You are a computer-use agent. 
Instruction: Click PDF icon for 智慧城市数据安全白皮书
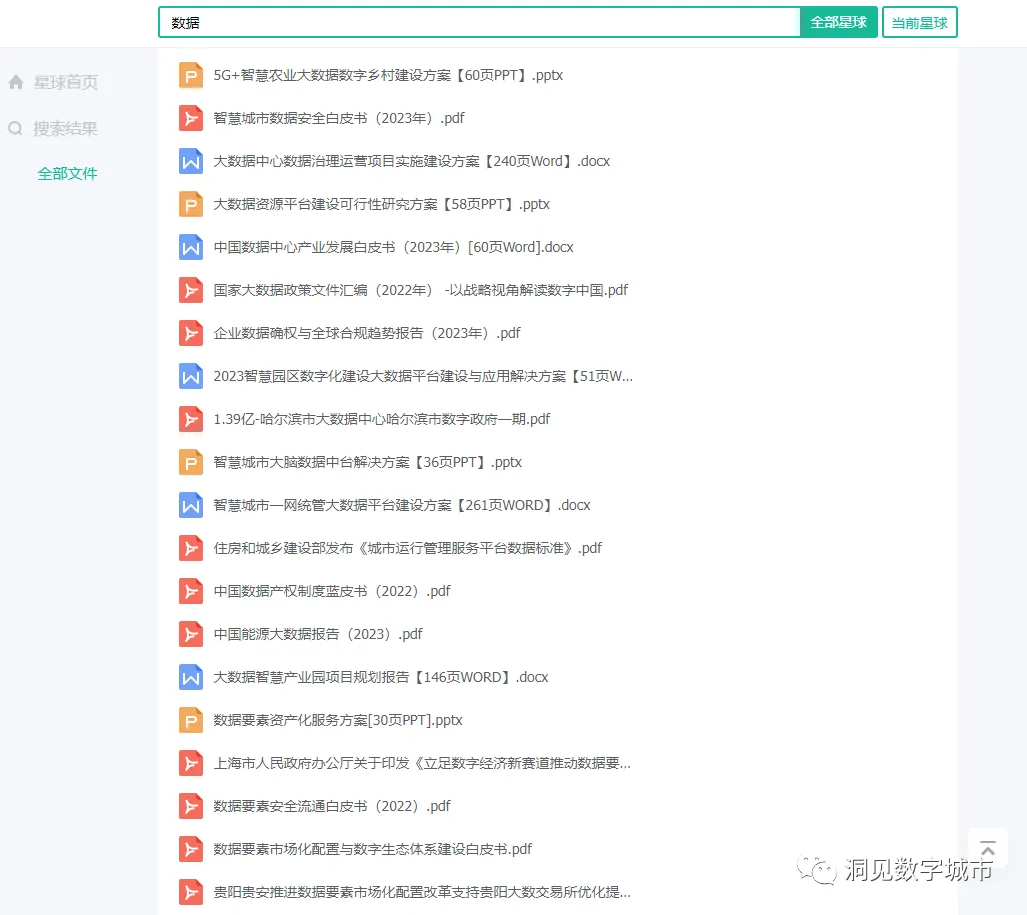click(191, 119)
